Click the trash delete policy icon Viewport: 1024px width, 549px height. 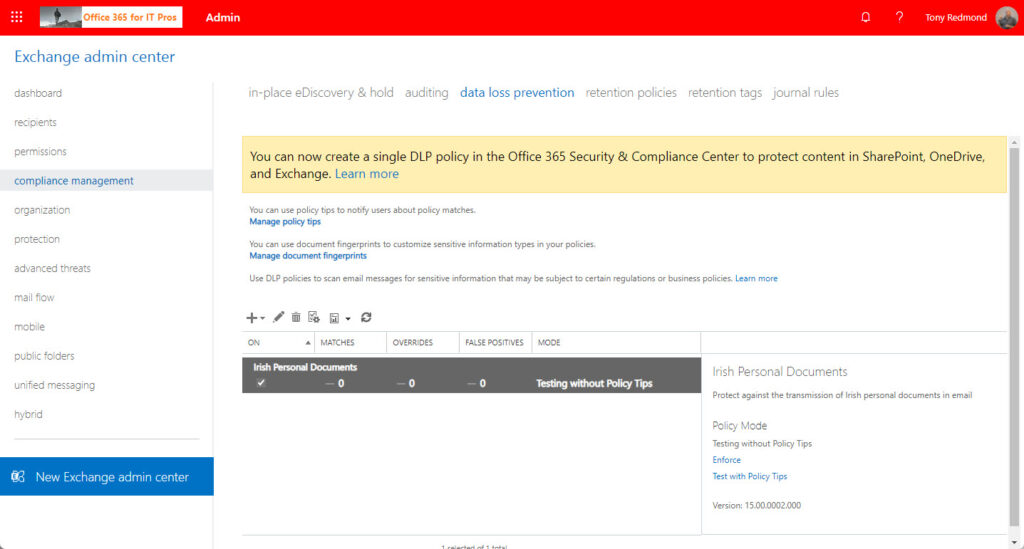[296, 317]
